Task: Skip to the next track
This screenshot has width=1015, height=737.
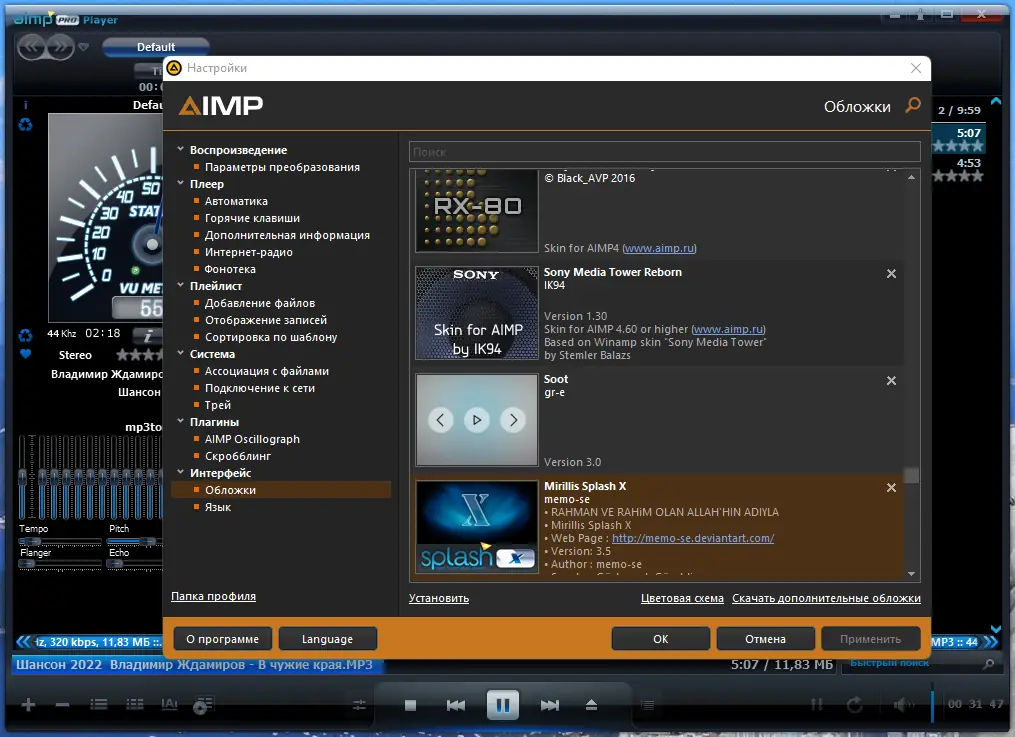Action: tap(550, 705)
